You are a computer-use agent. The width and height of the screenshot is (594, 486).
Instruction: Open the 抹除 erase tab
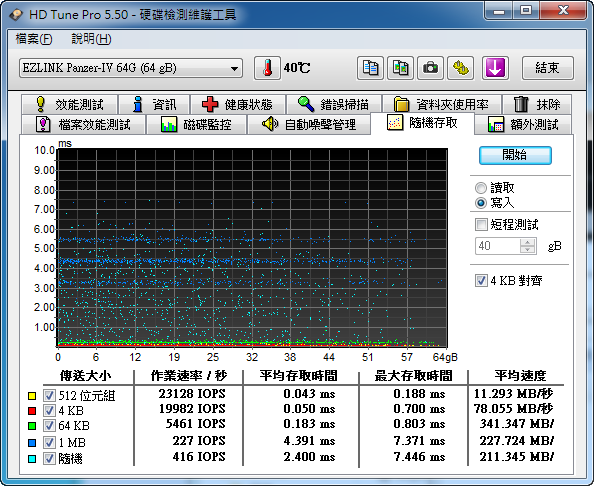coord(537,104)
